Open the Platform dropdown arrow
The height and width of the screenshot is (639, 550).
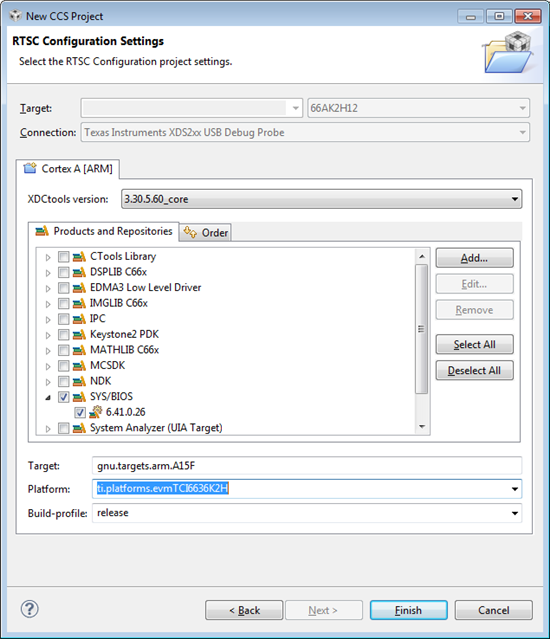[515, 489]
